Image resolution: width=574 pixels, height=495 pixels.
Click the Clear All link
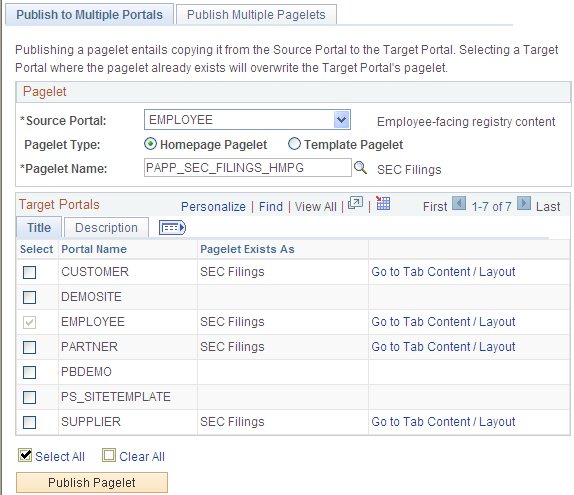(142, 457)
